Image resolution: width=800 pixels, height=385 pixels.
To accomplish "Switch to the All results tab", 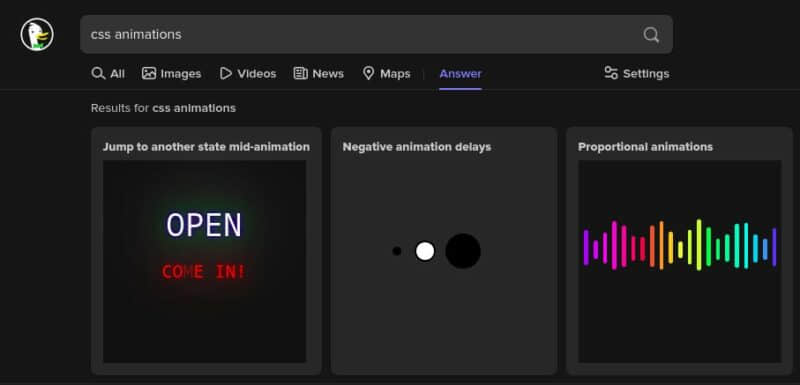I will coord(108,73).
